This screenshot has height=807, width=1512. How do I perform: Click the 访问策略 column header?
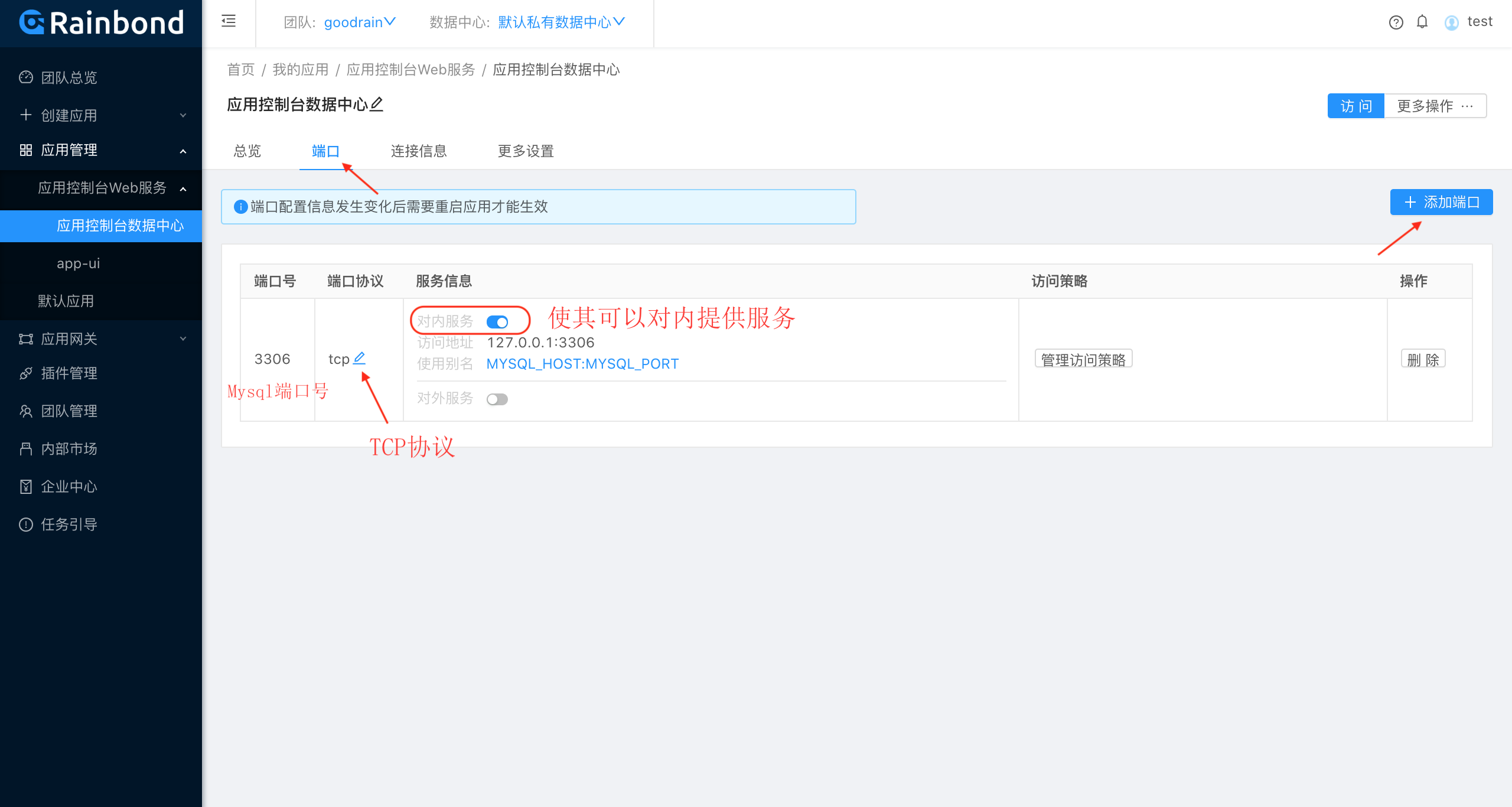pos(1060,281)
